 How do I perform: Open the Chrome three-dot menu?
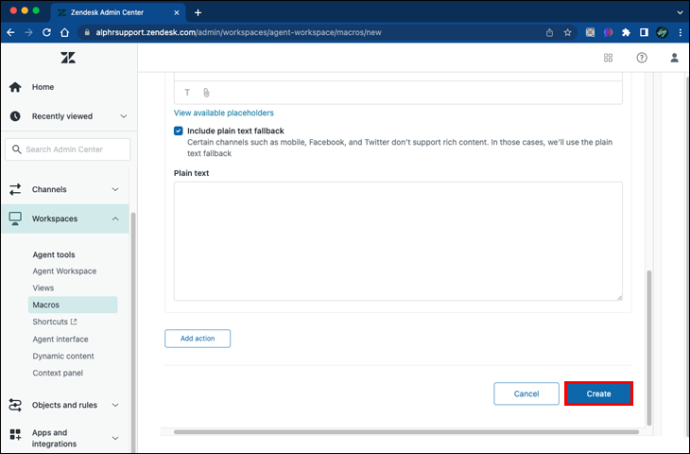(x=680, y=33)
